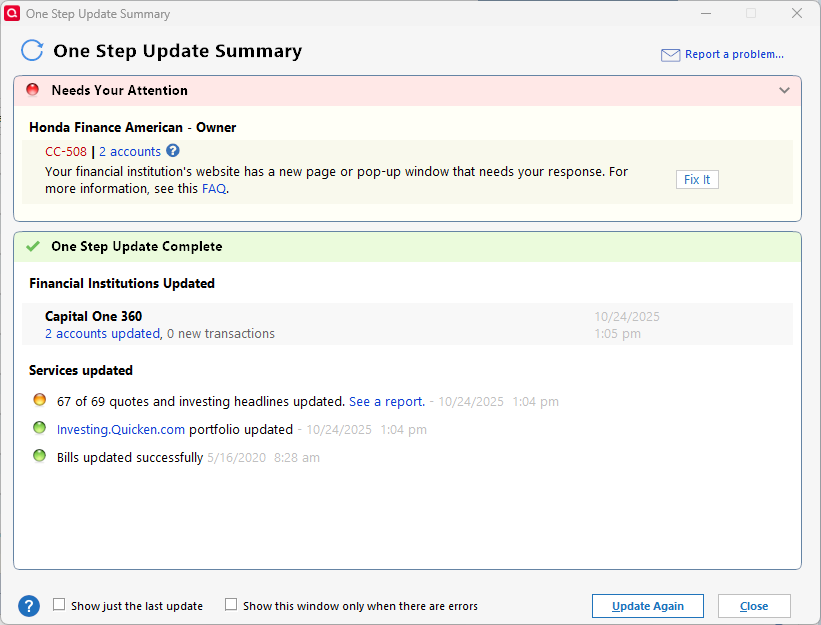Click the Update Again button

point(648,606)
